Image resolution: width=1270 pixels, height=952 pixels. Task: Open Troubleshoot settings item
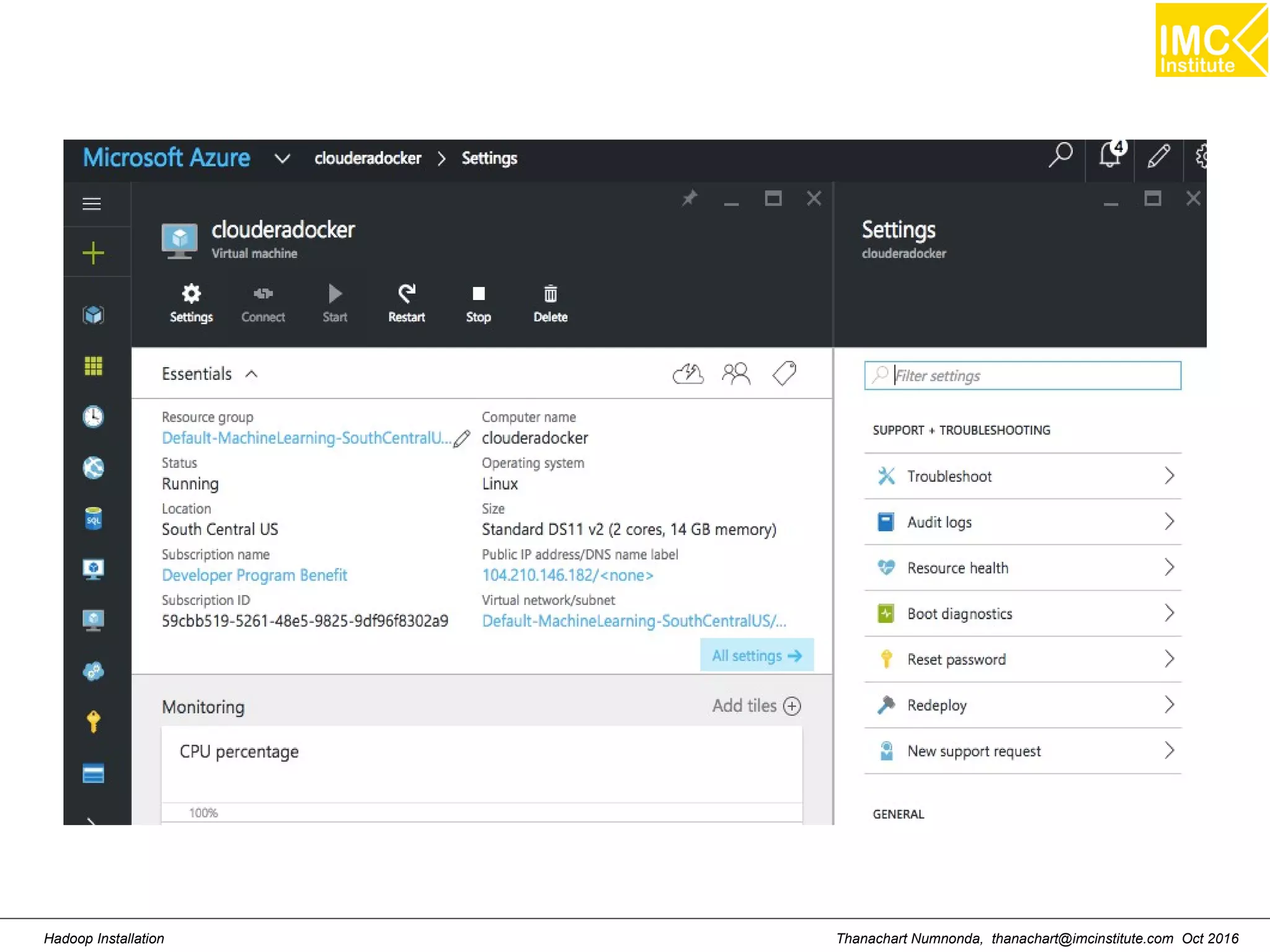pyautogui.click(x=1023, y=476)
